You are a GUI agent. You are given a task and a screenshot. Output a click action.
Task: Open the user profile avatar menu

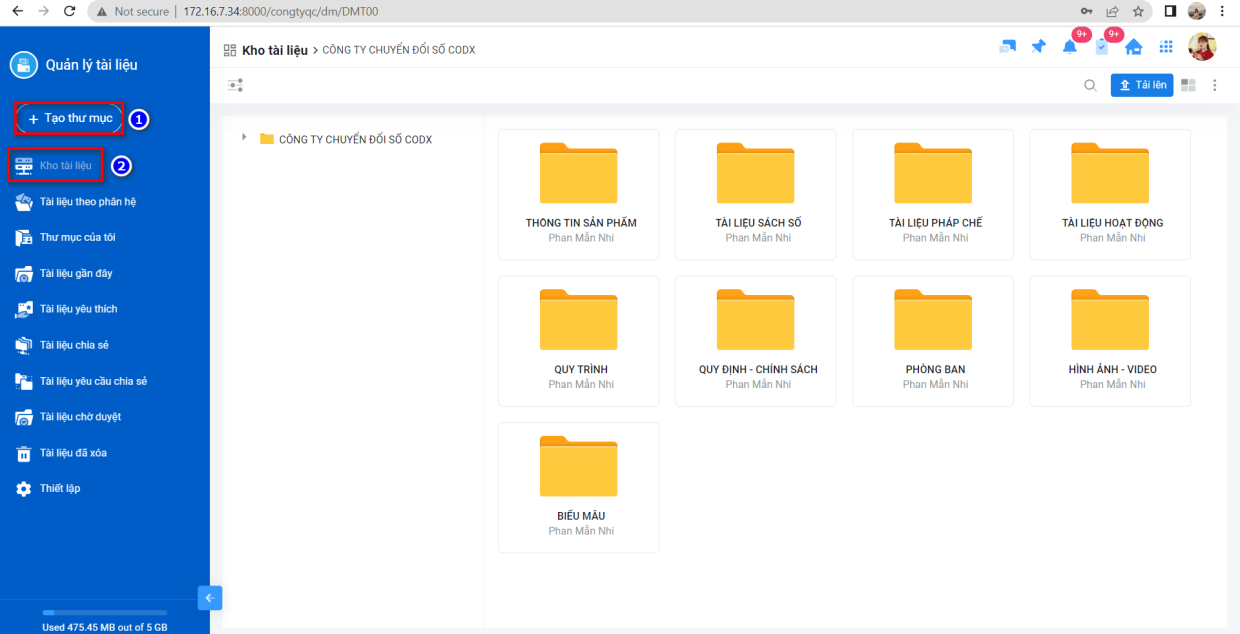(x=1201, y=47)
